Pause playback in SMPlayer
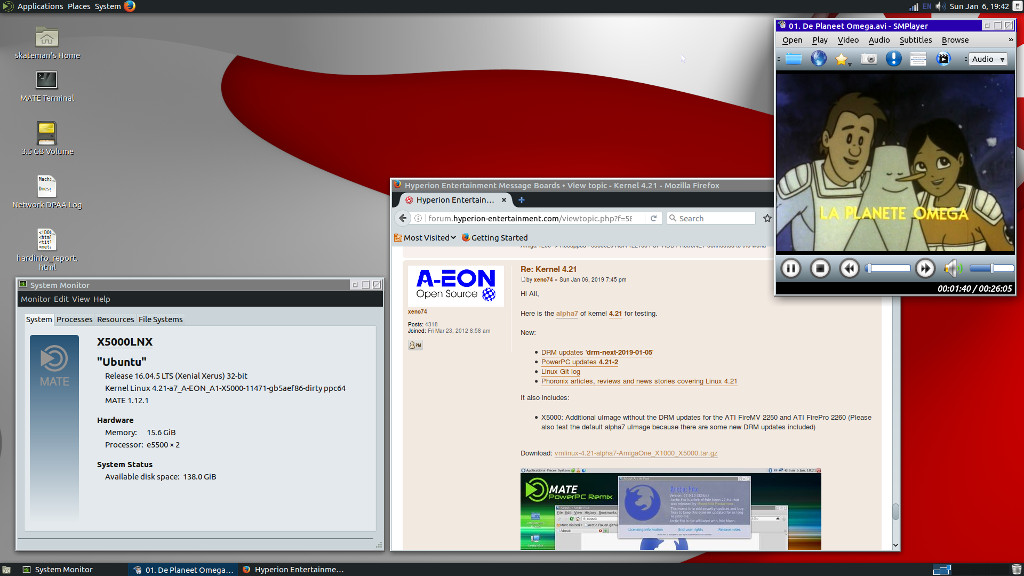This screenshot has height=576, width=1024. pos(790,268)
